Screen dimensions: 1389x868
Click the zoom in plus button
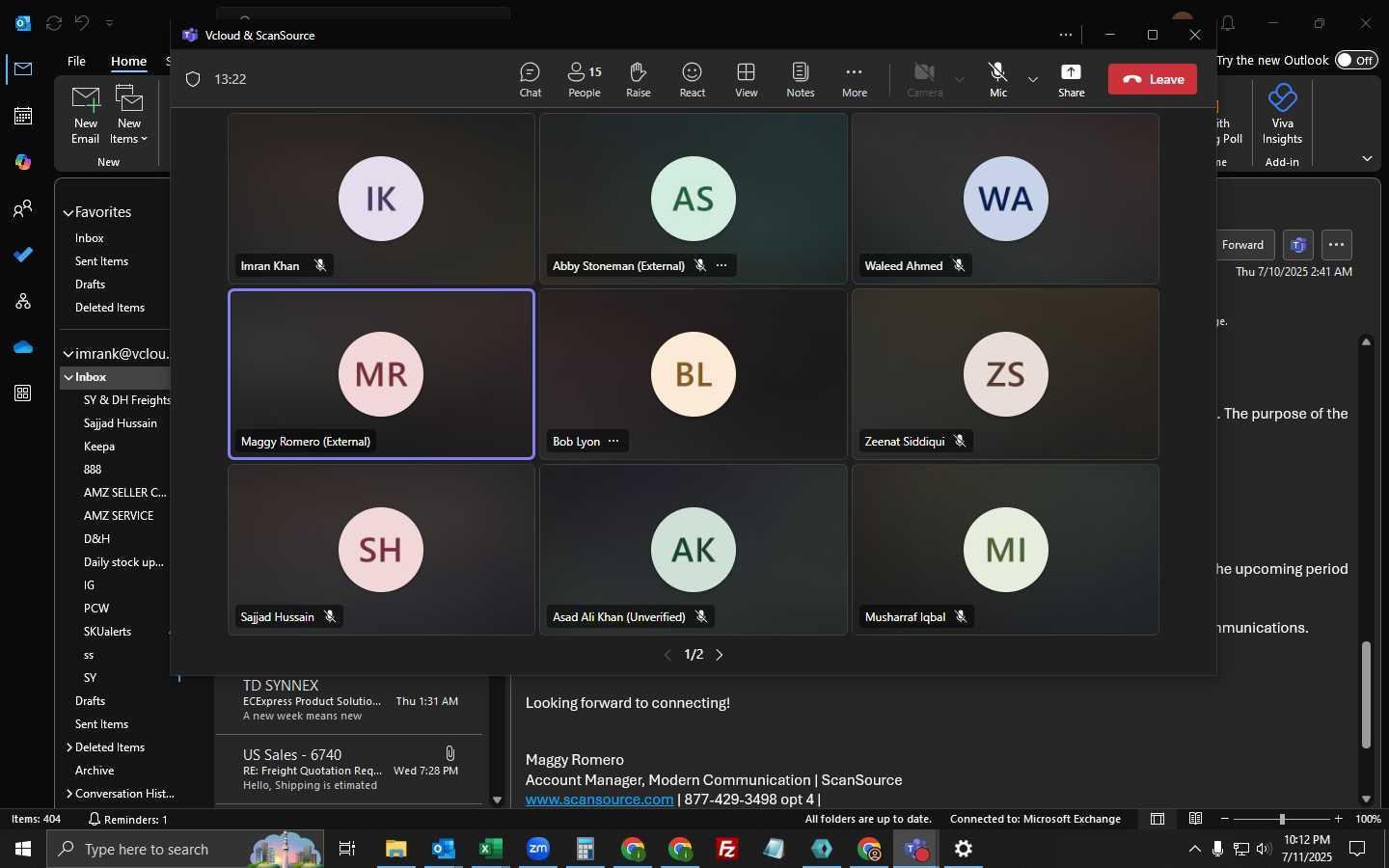1338,819
